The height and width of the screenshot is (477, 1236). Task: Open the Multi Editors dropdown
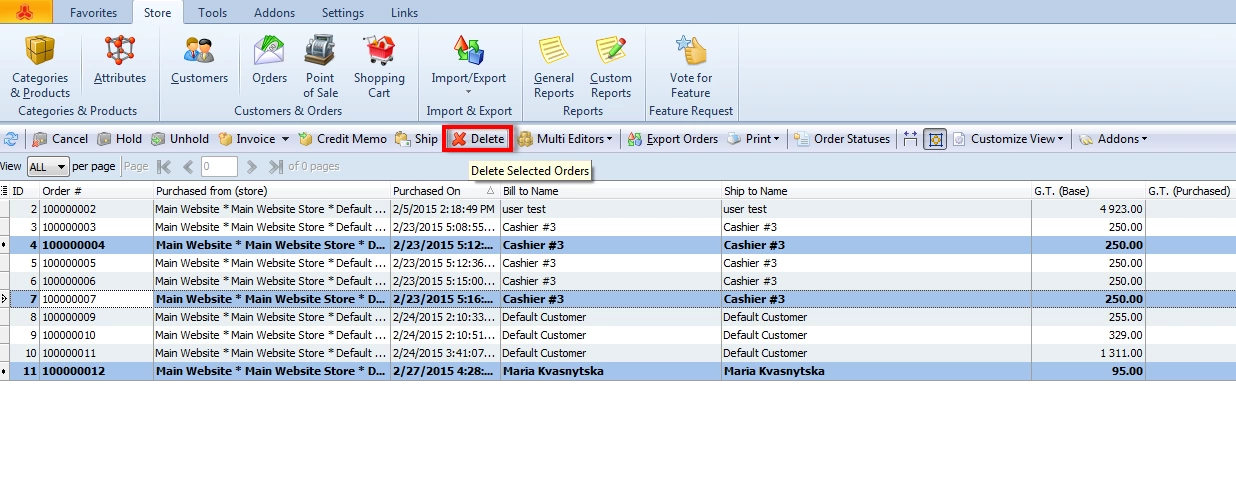point(565,139)
